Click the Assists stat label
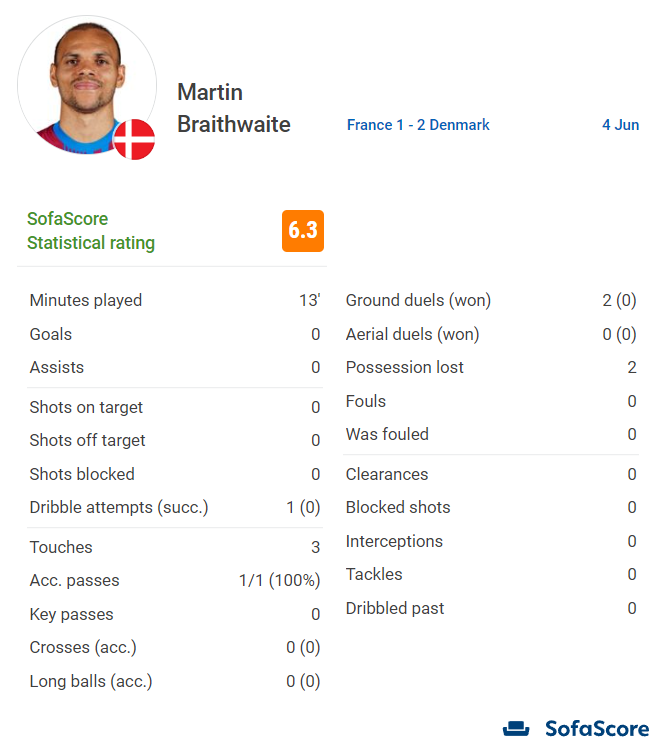 (57, 367)
